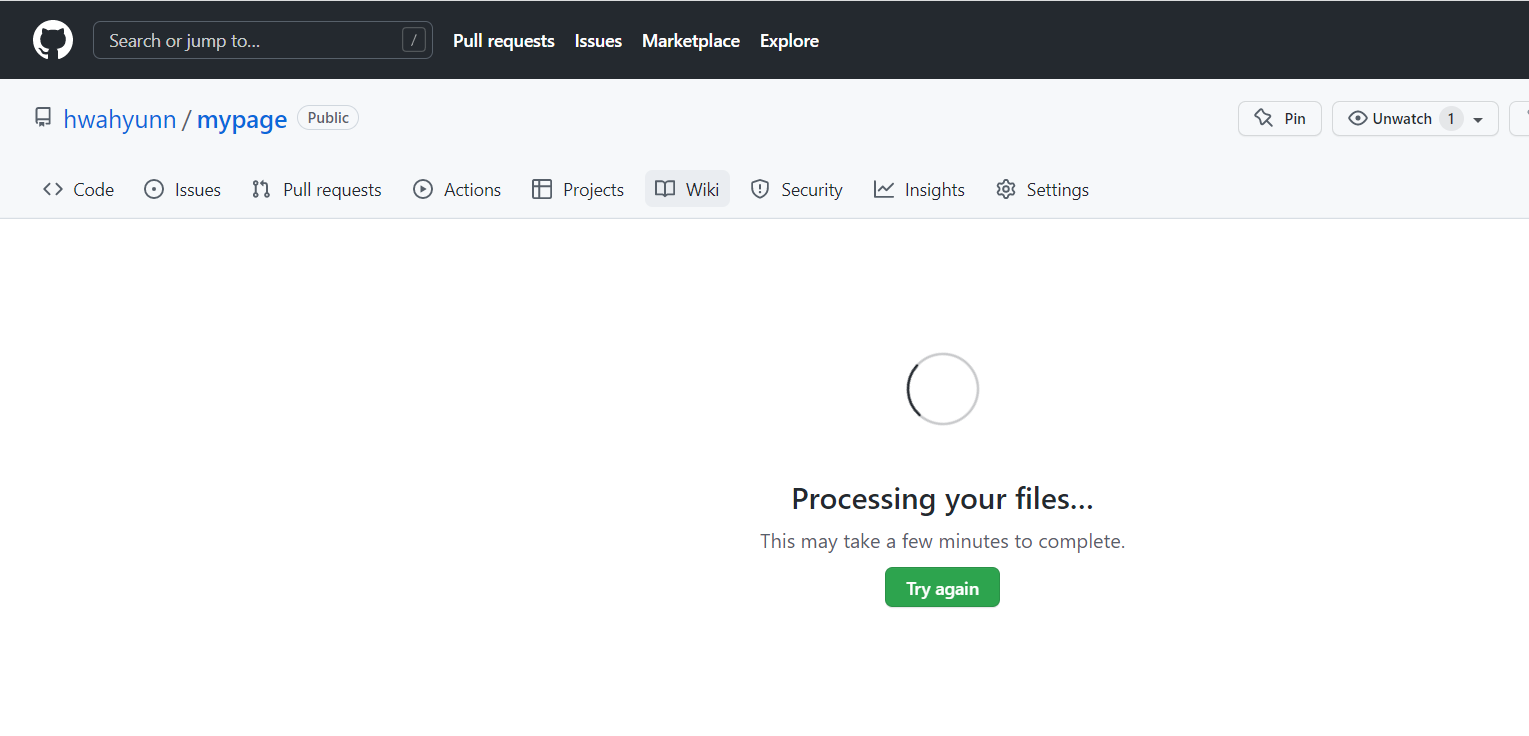Open Issues in the top dark header
Image resolution: width=1529 pixels, height=736 pixels.
click(x=598, y=41)
